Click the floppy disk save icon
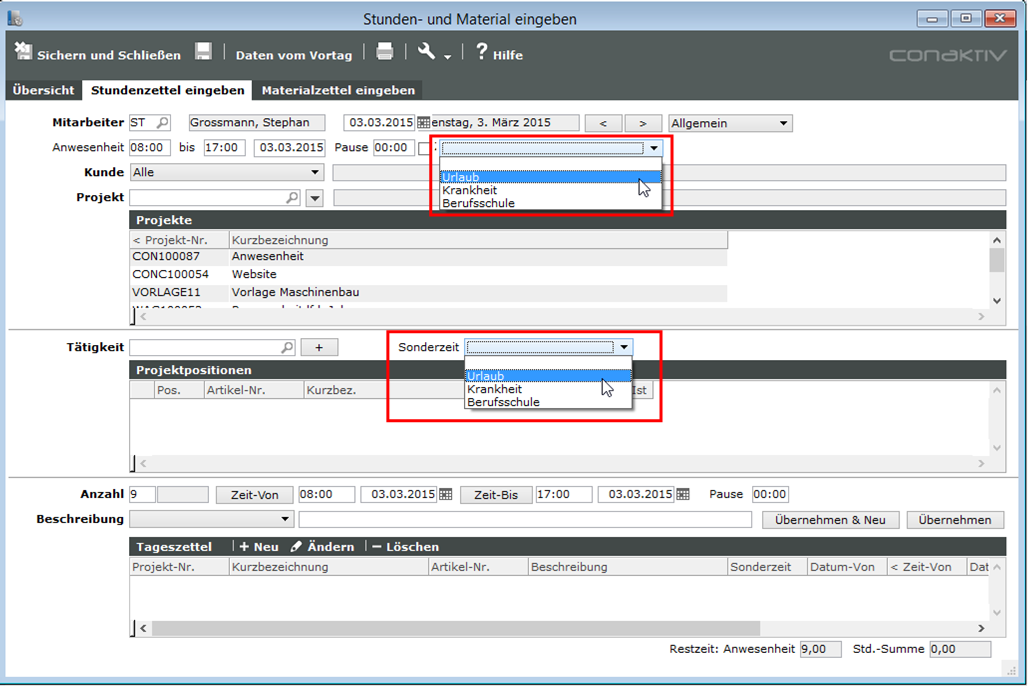This screenshot has height=686, width=1030. [203, 53]
